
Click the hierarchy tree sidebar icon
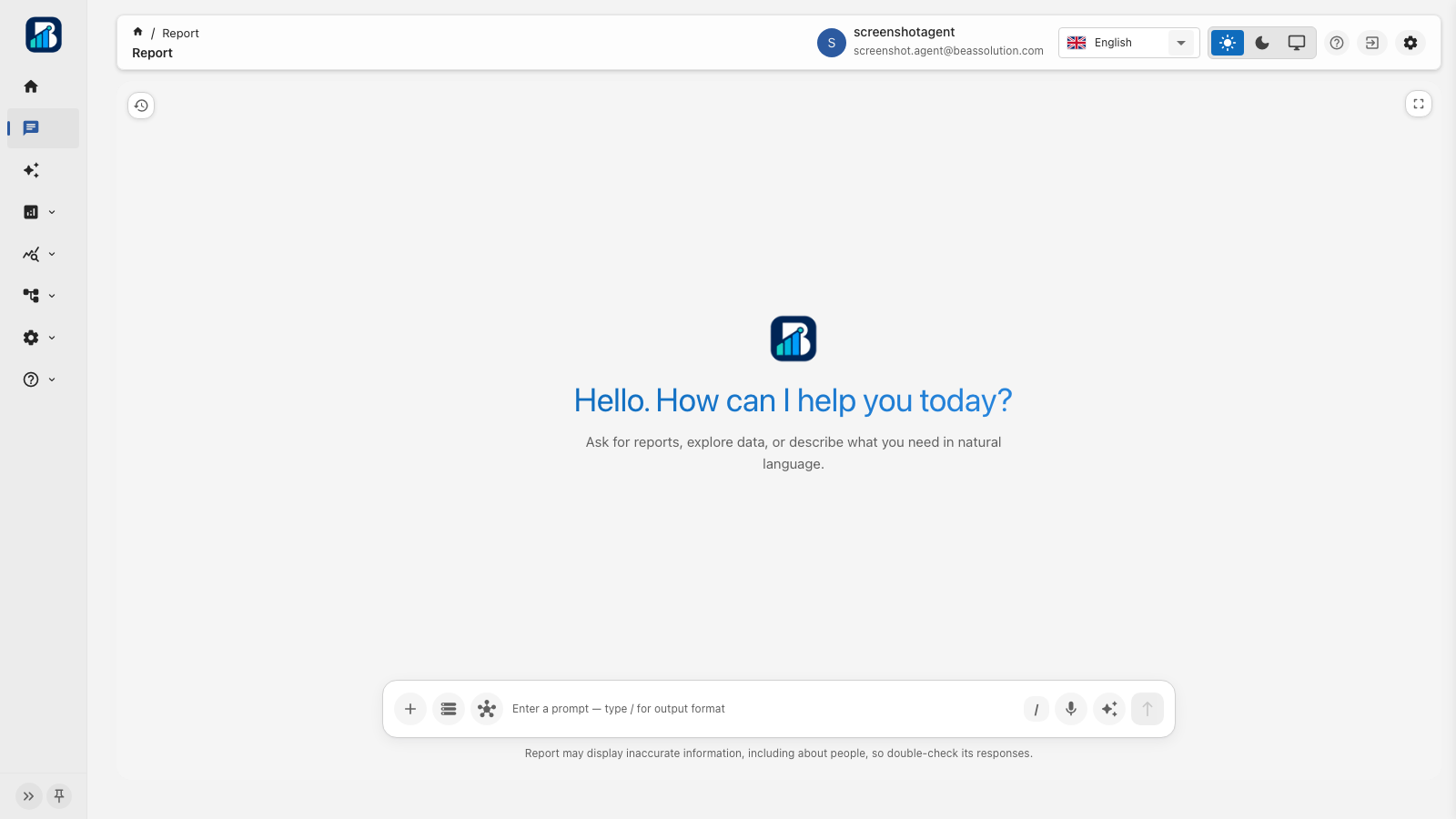pos(31,296)
